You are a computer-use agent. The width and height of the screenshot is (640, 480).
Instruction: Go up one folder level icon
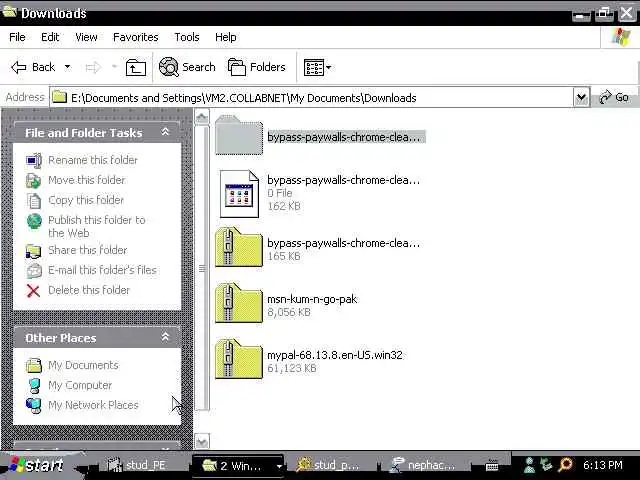(136, 67)
